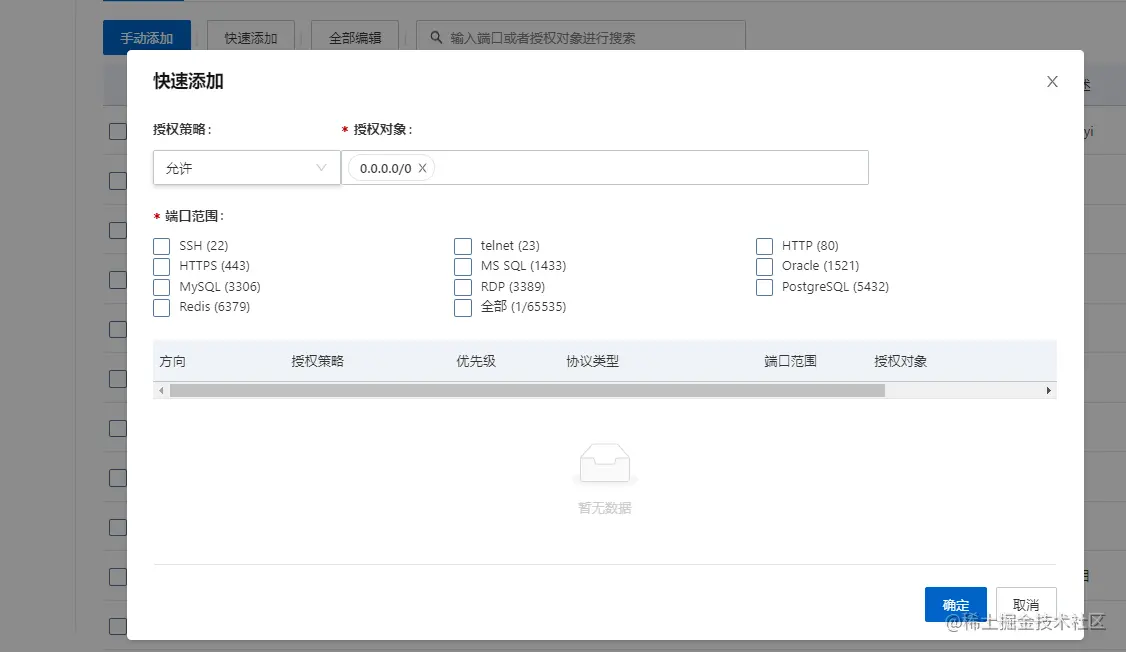
Task: Check the Oracle (1521) port checkbox
Action: coord(764,266)
